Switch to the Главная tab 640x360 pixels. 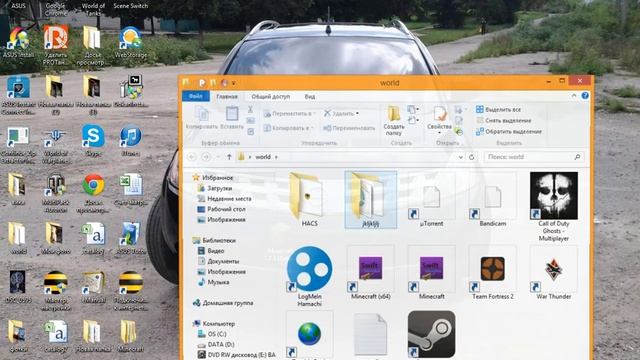227,97
